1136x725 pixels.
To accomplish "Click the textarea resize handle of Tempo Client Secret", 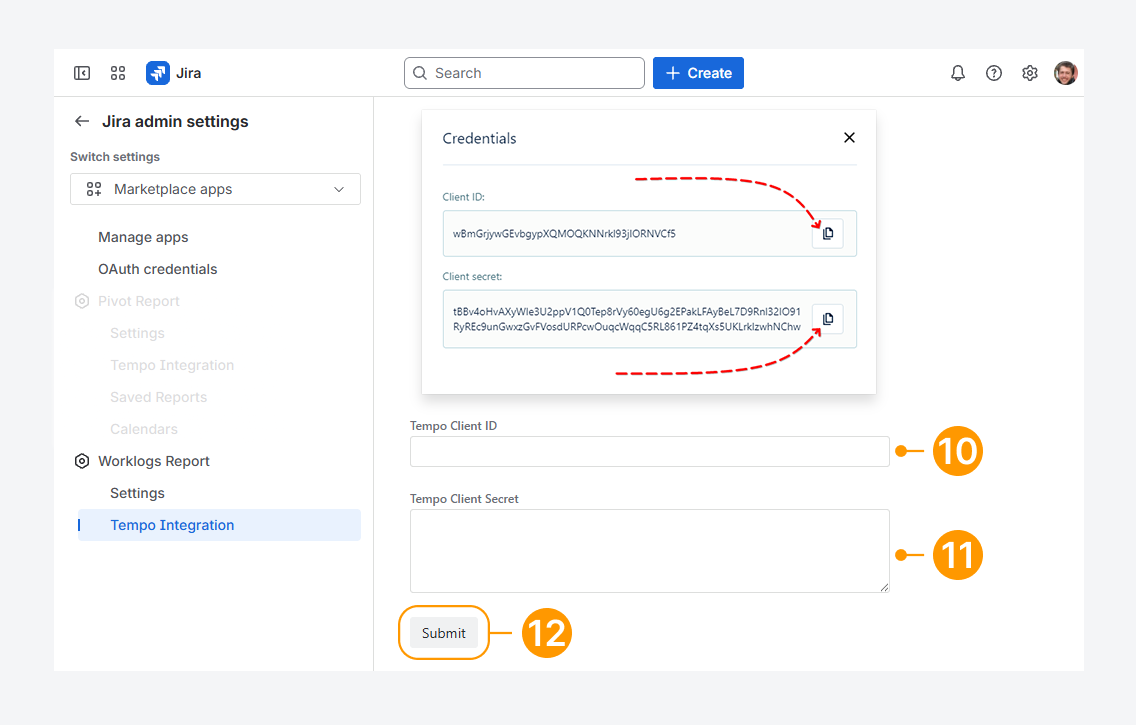I will 885,587.
